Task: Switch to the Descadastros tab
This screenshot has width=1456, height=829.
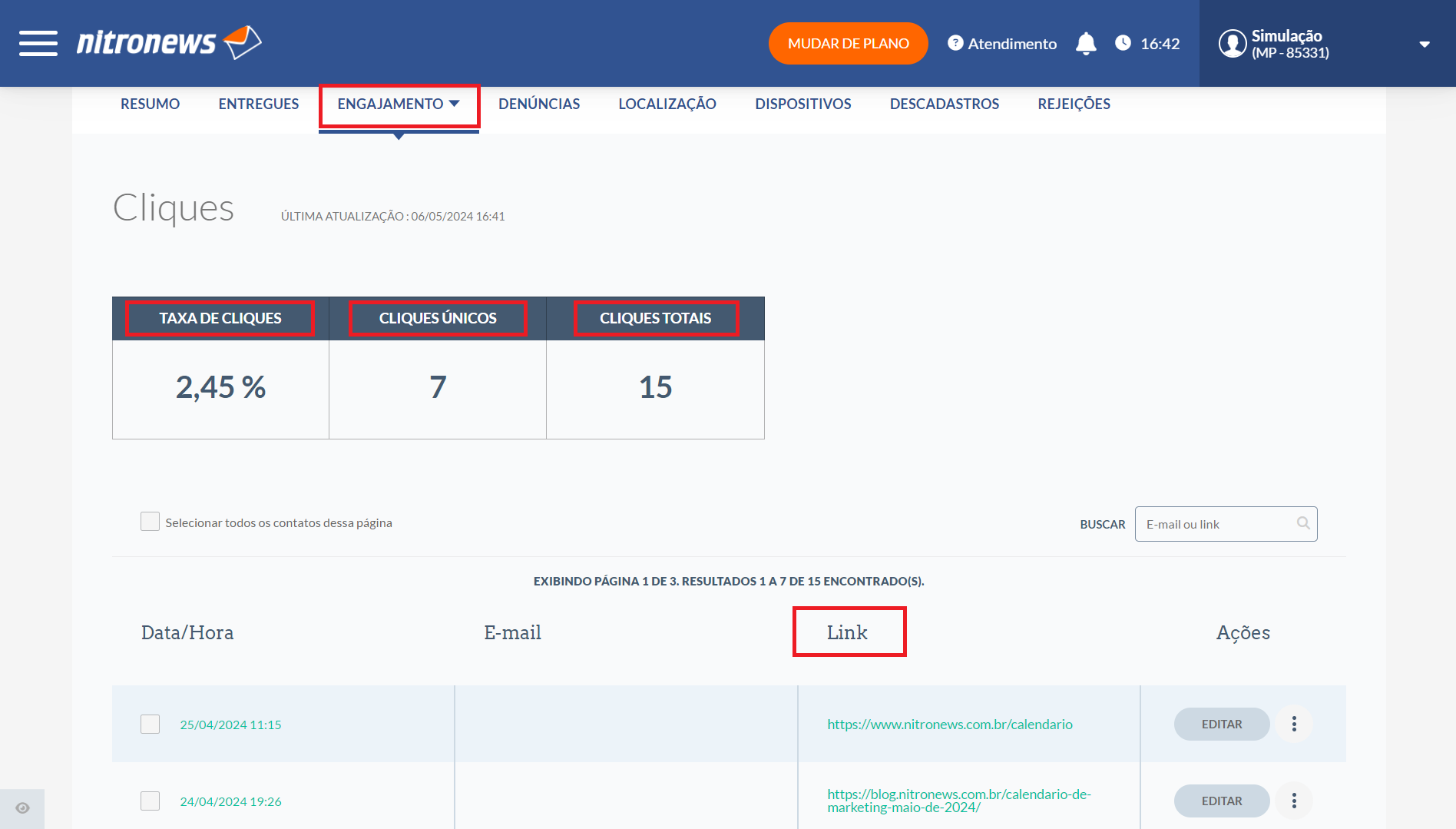Action: 945,104
